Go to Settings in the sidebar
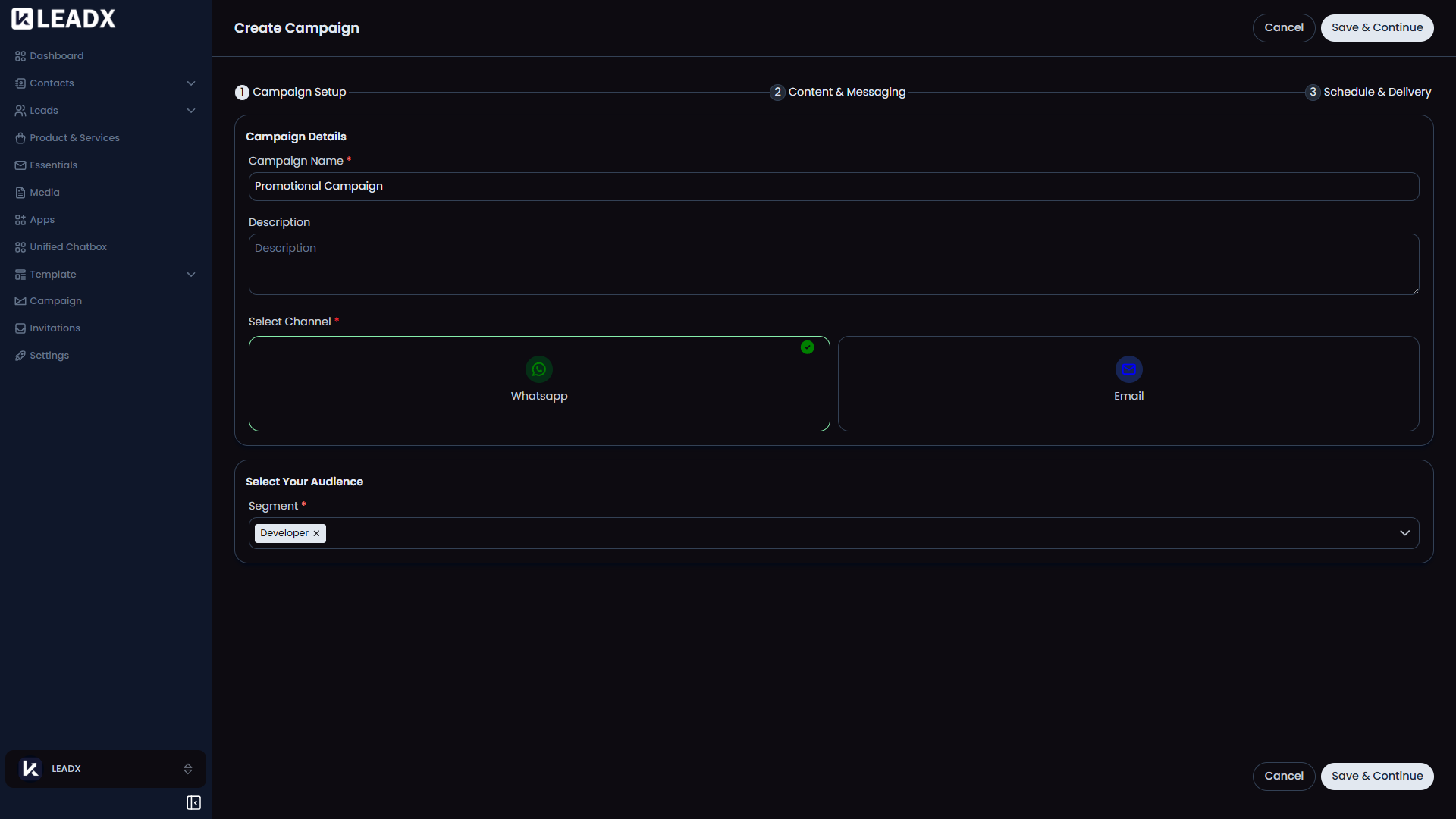Image resolution: width=1456 pixels, height=819 pixels. click(x=49, y=356)
